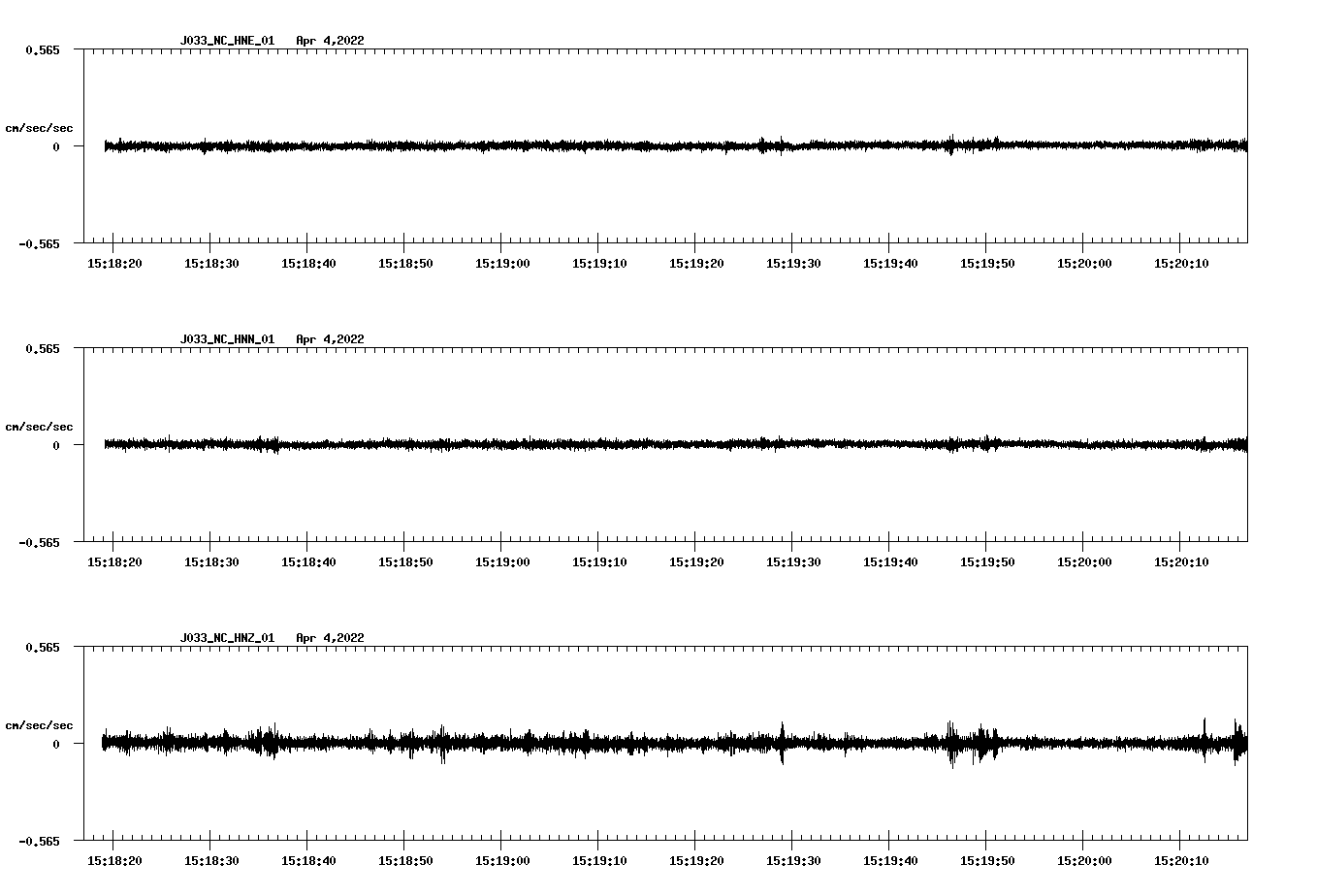
Task: Pick 15:19:30 time label under HNZ plot
Action: point(793,860)
